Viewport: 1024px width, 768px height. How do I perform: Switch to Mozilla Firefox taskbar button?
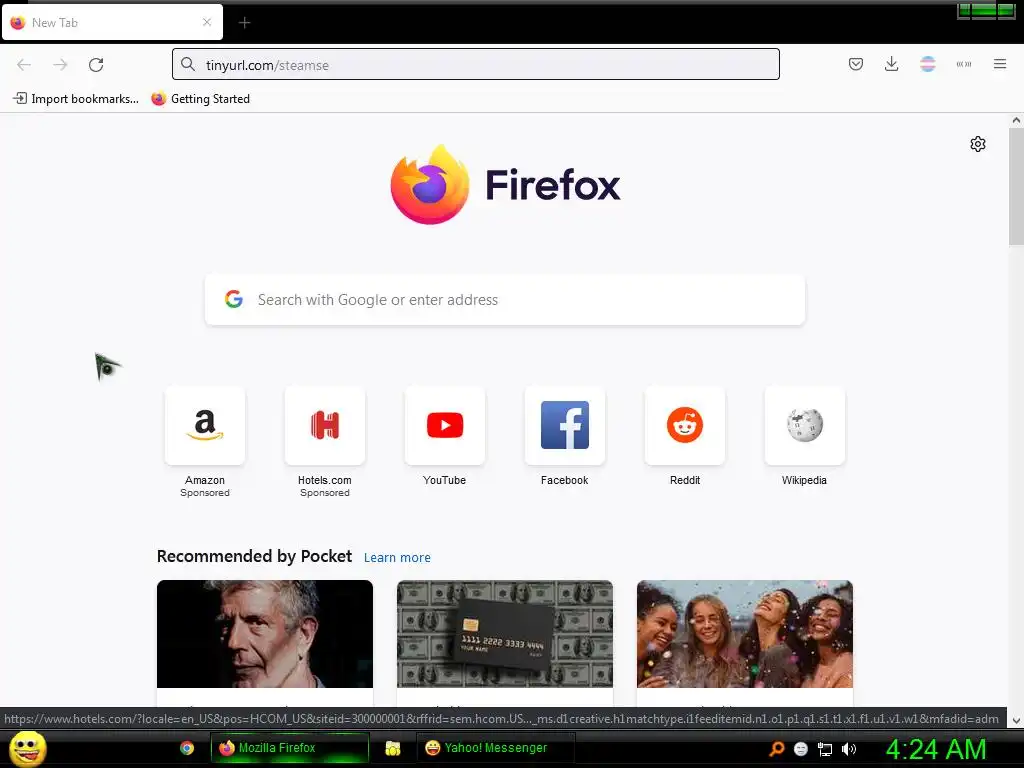click(x=290, y=748)
